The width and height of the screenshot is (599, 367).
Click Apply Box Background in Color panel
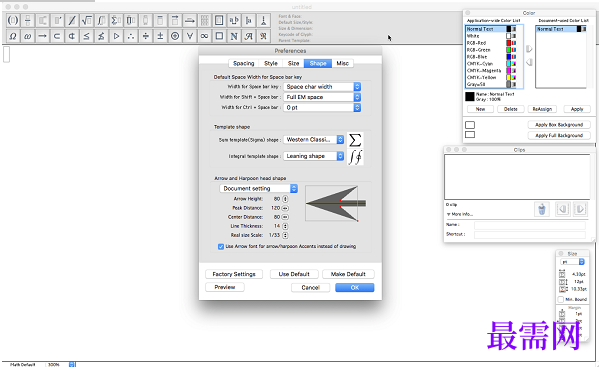pyautogui.click(x=559, y=125)
